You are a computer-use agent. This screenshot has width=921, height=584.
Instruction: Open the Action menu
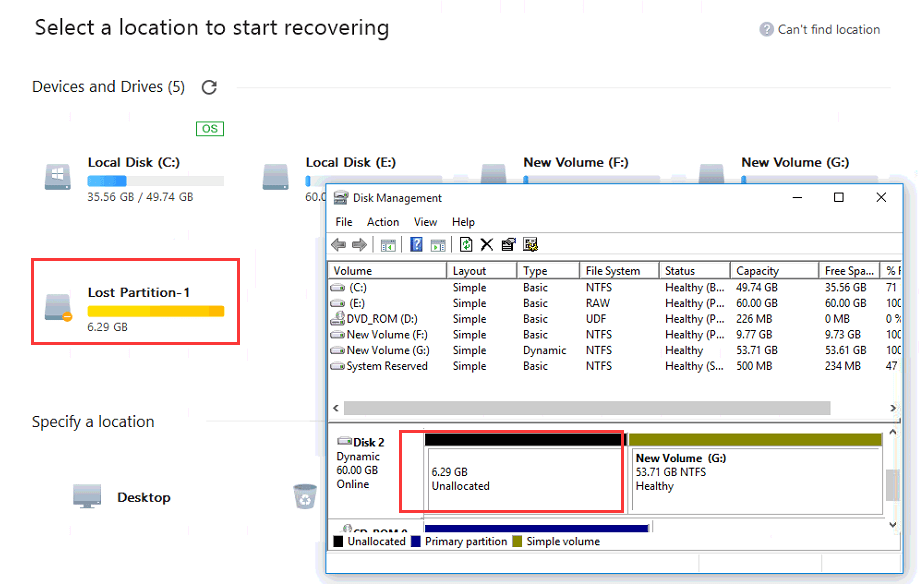[383, 222]
